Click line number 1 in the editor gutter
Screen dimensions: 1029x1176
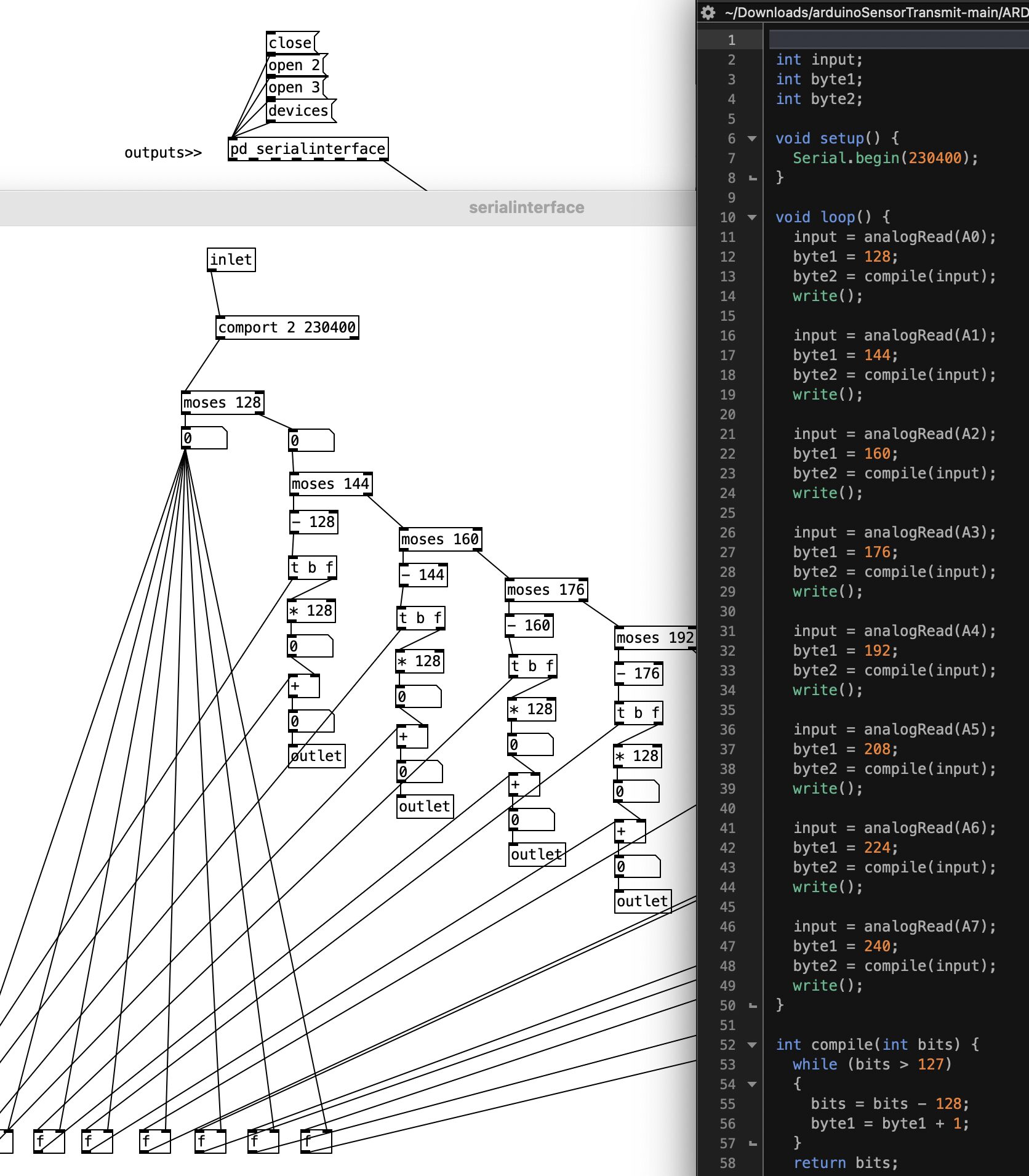coord(731,40)
